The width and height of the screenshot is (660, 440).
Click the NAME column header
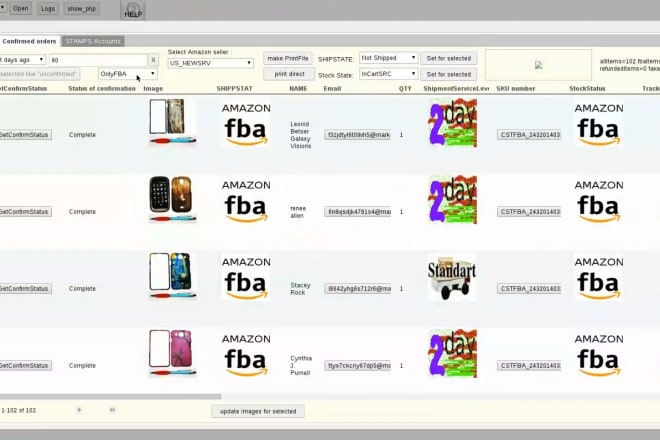point(298,88)
